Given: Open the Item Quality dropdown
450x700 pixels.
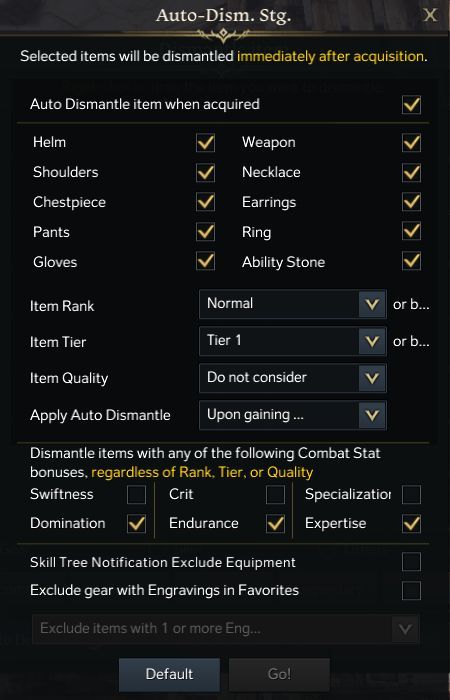Looking at the screenshot, I should [293, 378].
